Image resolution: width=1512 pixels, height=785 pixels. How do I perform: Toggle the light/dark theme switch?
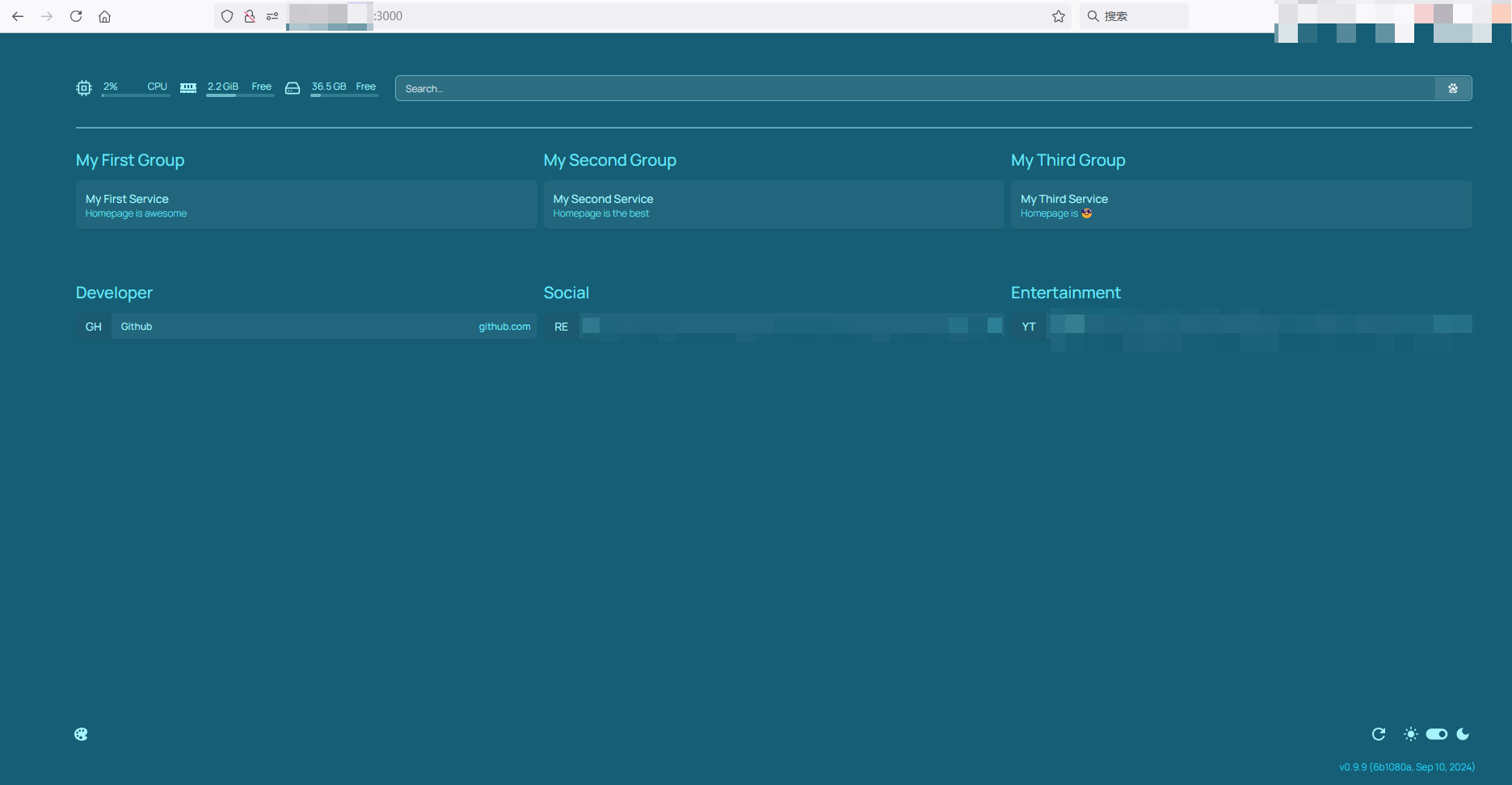point(1437,734)
